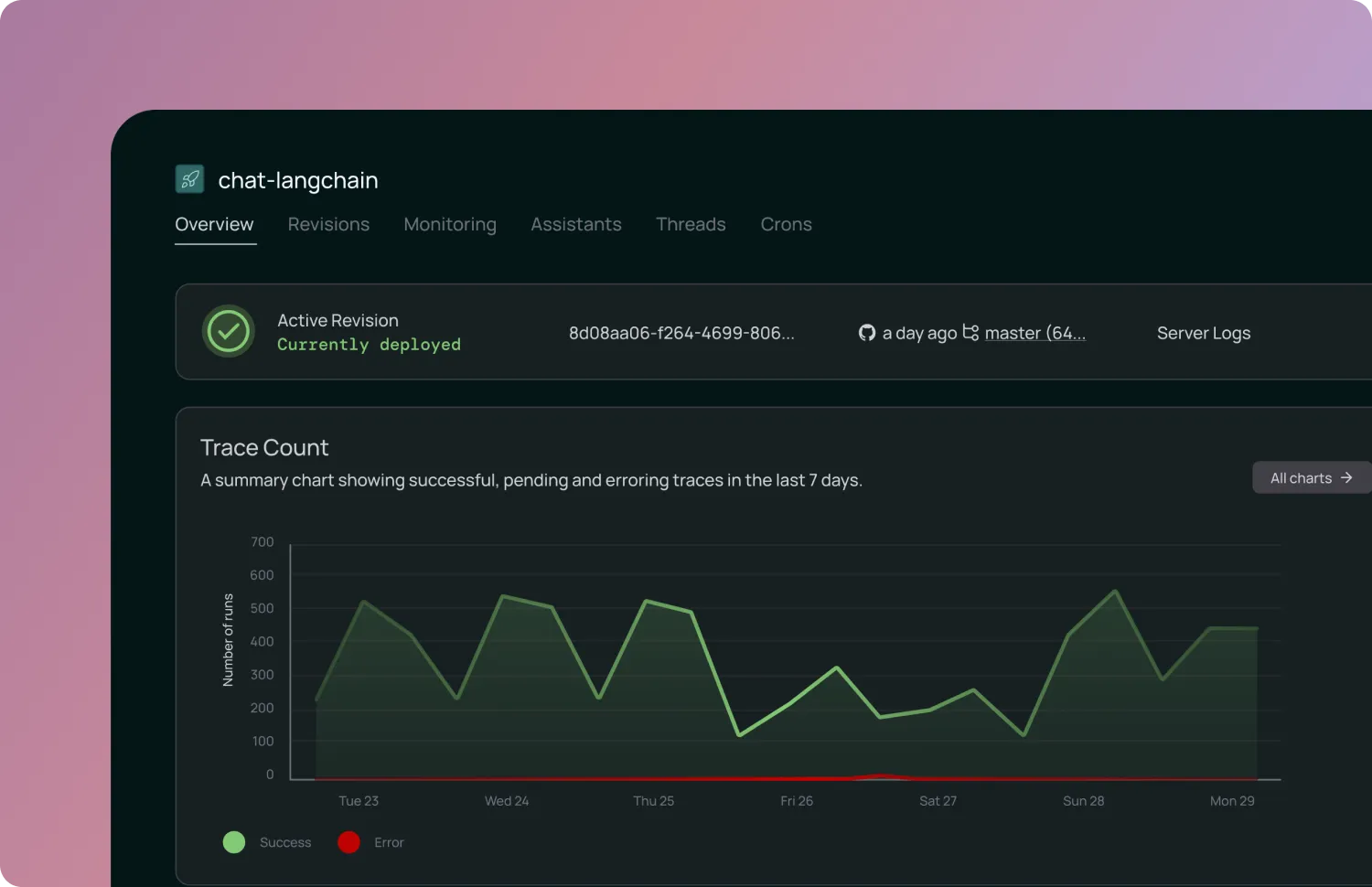Click the Sun 28 peak on the chart
Screen dimensions: 1372x887
[1114, 592]
